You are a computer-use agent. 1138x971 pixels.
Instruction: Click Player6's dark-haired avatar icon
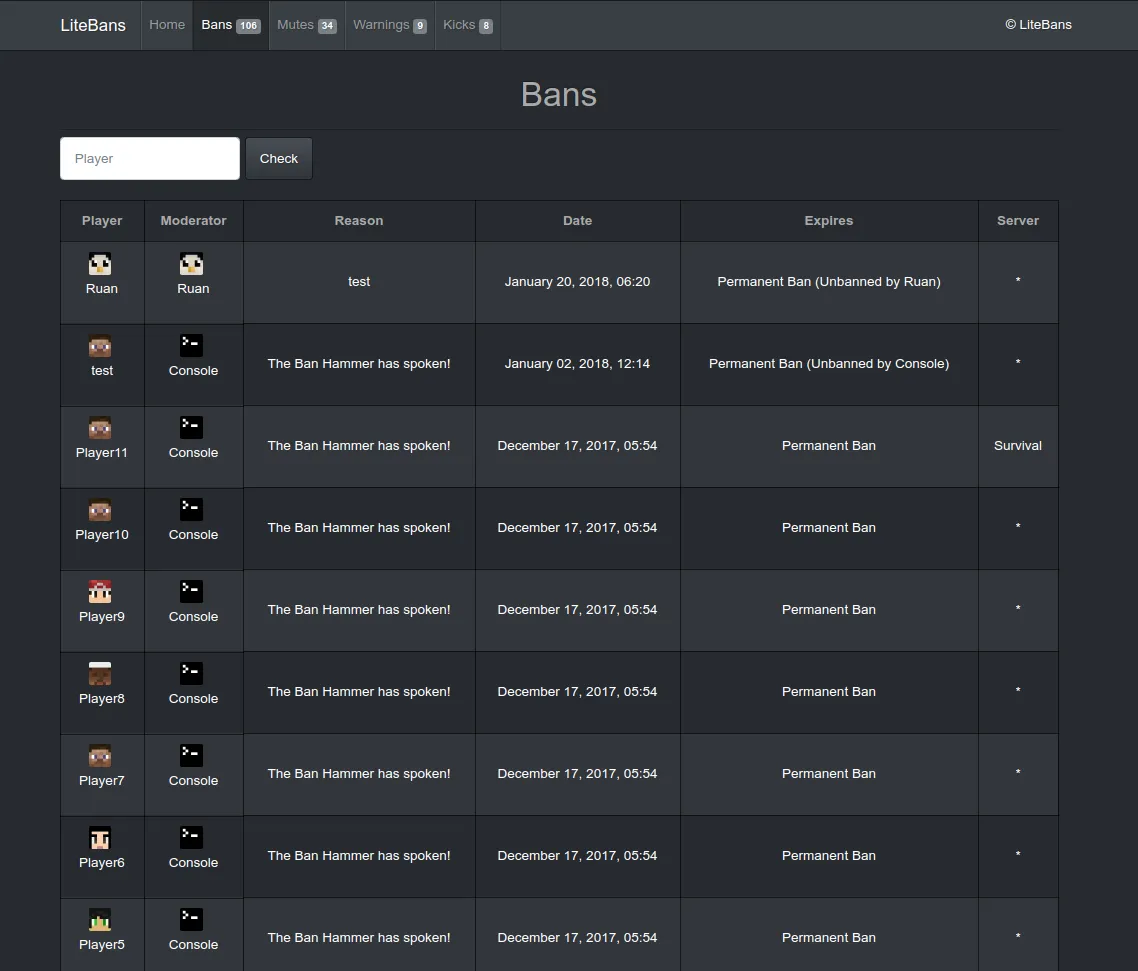100,838
